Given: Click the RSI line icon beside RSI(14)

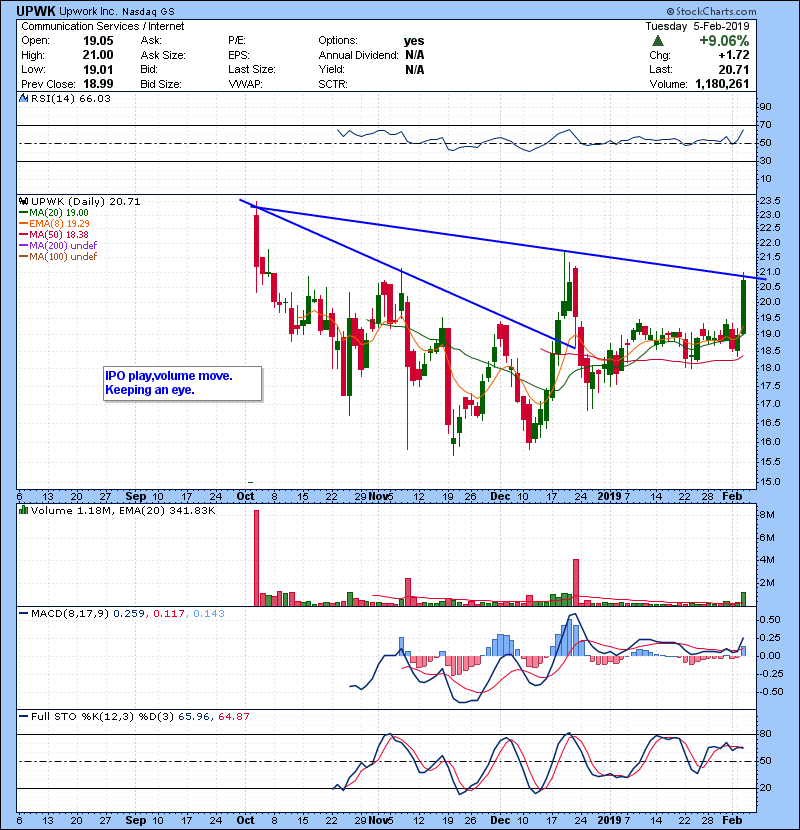Looking at the screenshot, I should (x=24, y=98).
